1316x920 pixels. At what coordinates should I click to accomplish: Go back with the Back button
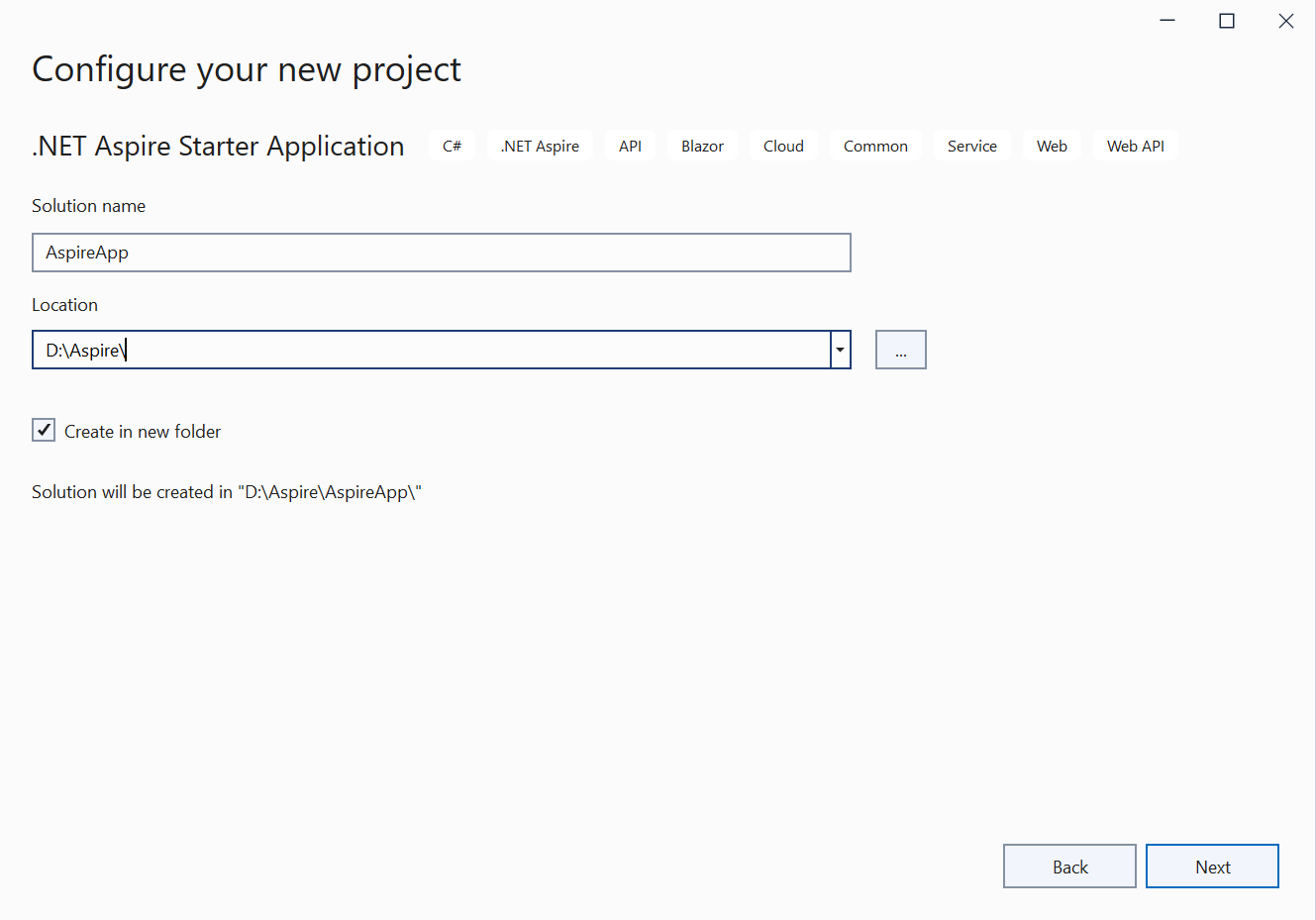coord(1069,867)
